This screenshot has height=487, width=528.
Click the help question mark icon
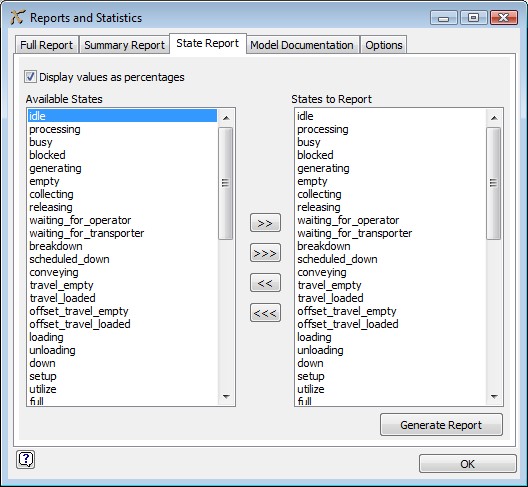(x=26, y=459)
